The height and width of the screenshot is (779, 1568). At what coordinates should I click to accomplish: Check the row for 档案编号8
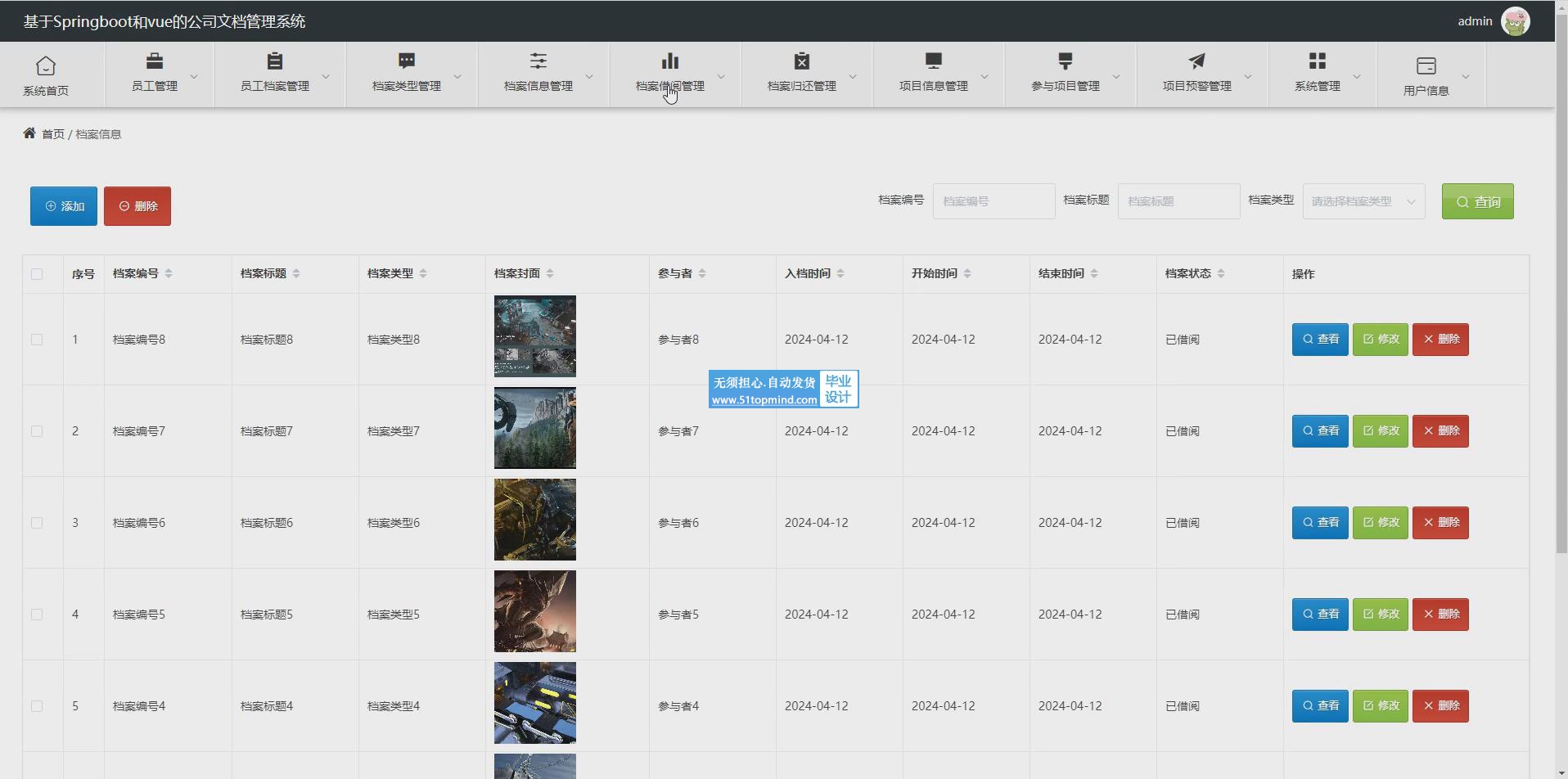(x=37, y=340)
